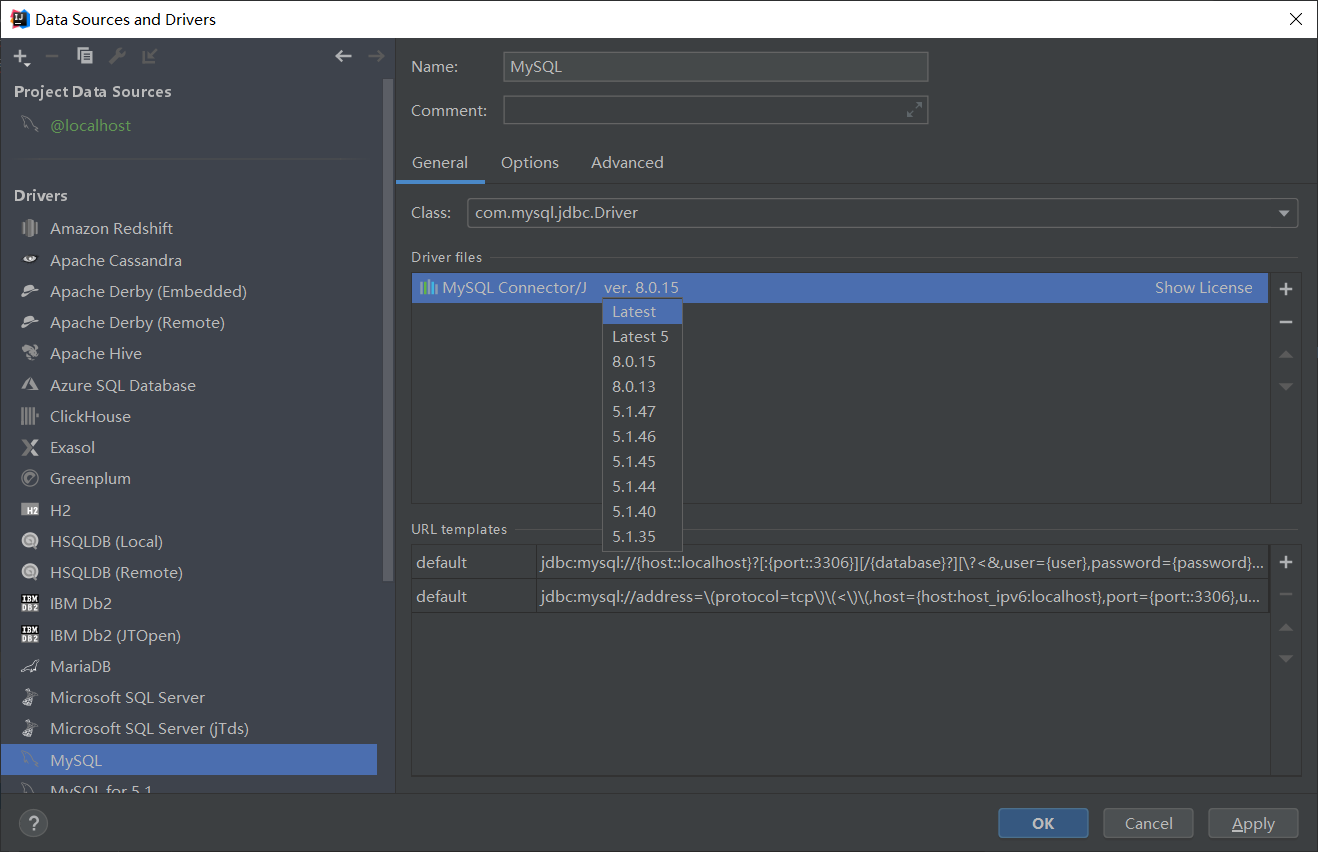Viewport: 1318px width, 852px height.
Task: Choose version 5.1.35 from the popup
Action: [642, 537]
